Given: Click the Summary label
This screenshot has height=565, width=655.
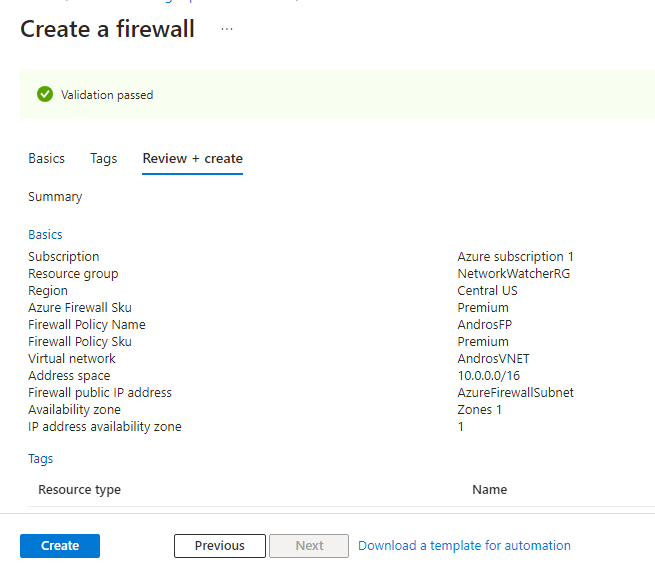Looking at the screenshot, I should tap(55, 197).
